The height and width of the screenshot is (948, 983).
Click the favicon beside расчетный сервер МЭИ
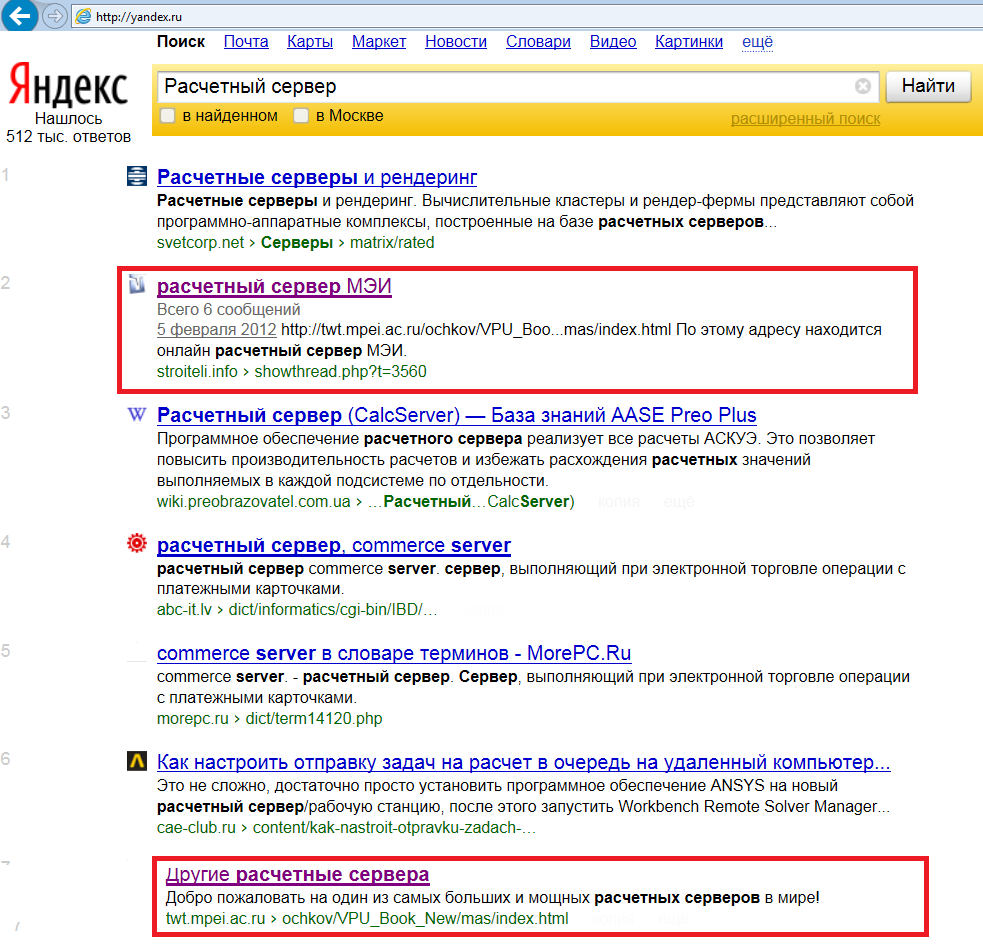137,284
